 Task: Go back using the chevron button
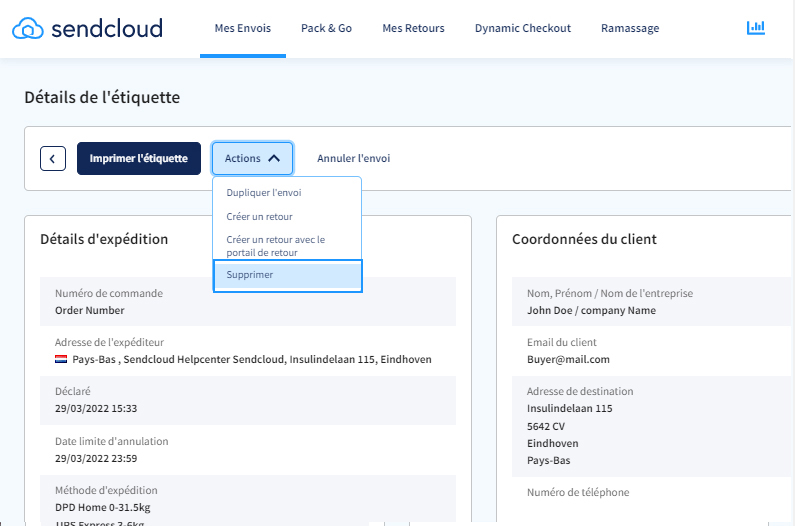[53, 159]
